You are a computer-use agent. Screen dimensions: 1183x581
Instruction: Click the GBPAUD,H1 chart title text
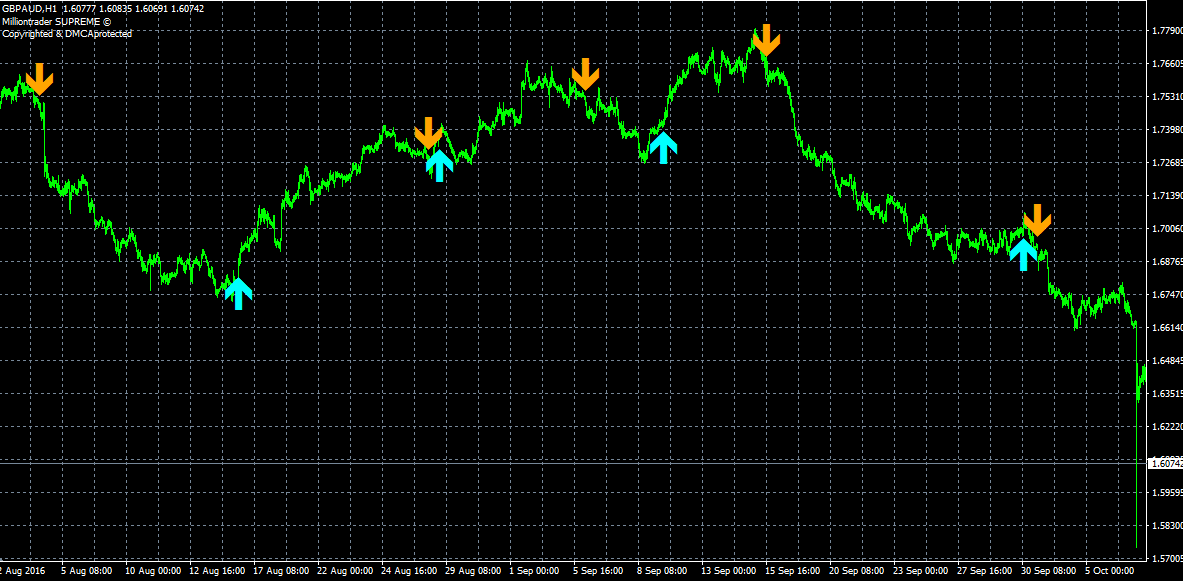coord(29,8)
